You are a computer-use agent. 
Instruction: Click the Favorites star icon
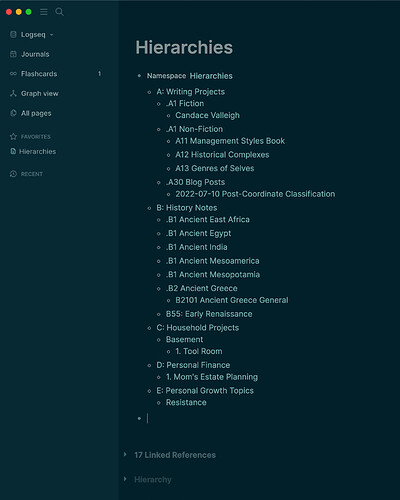[x=13, y=136]
